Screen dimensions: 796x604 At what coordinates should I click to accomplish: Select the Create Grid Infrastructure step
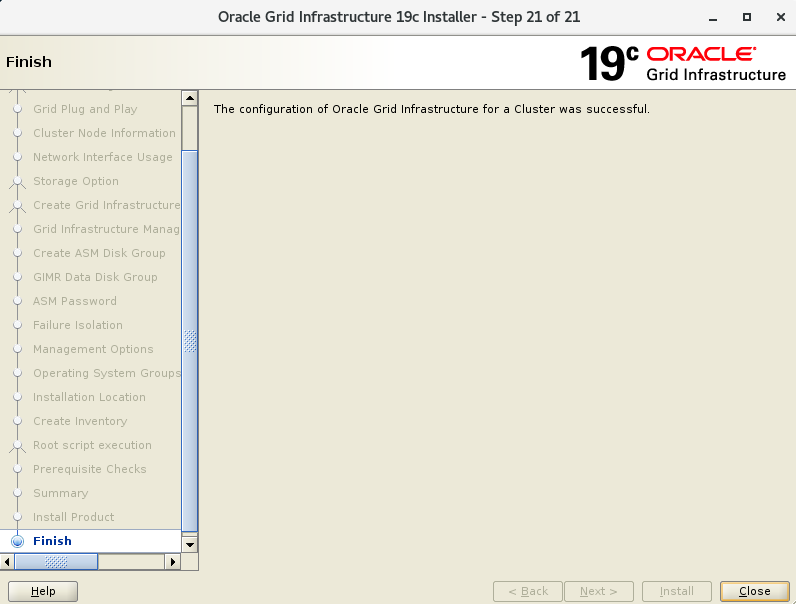(x=107, y=205)
